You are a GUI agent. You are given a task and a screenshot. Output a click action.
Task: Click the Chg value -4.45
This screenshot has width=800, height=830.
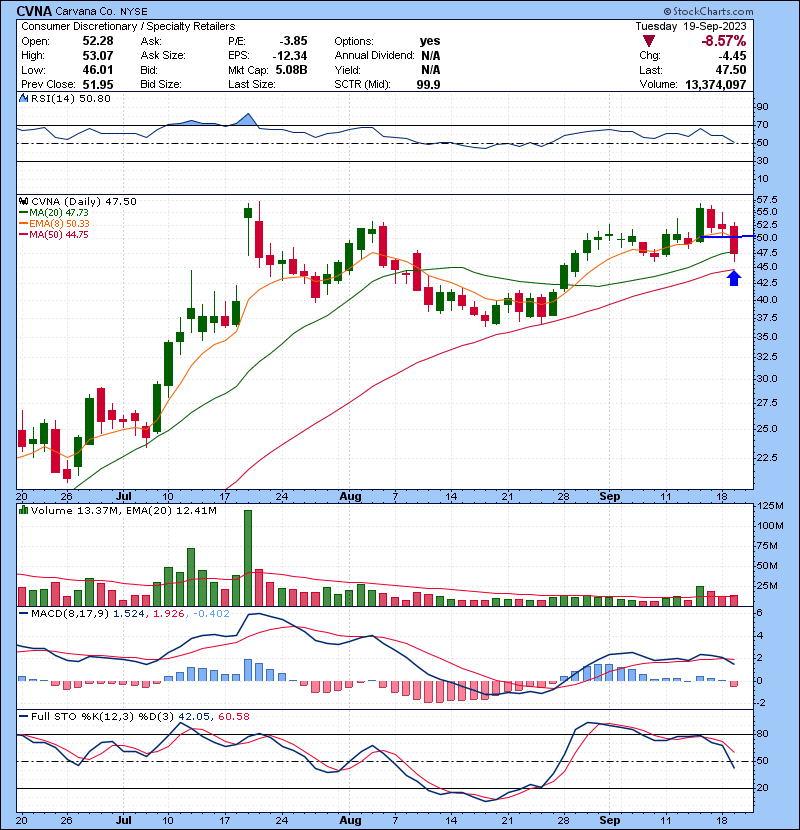point(732,56)
